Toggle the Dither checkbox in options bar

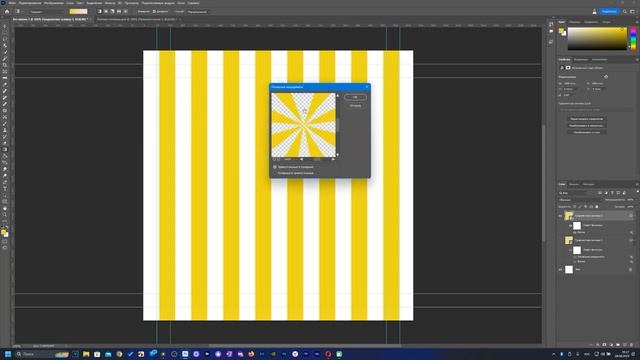tap(154, 11)
